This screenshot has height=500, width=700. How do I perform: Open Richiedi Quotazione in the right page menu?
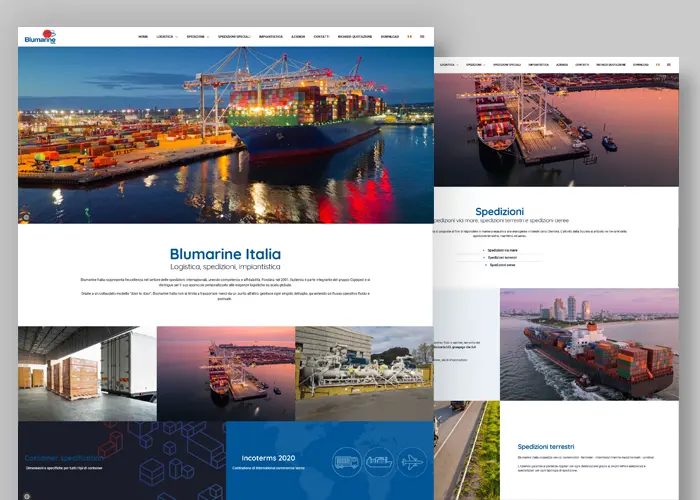click(x=611, y=65)
